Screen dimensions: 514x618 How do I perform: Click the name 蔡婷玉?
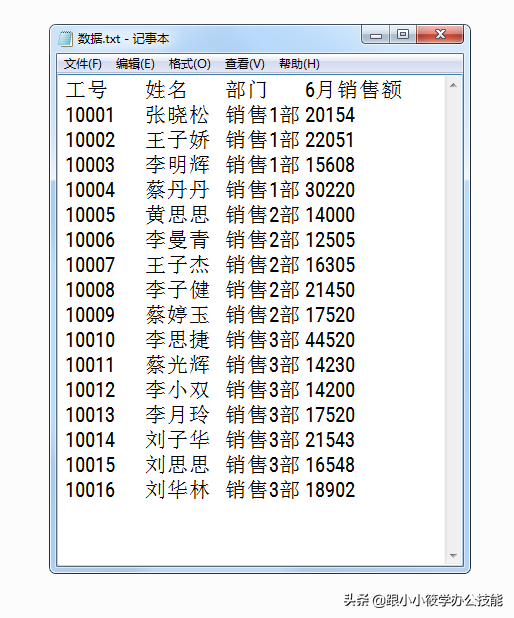[x=177, y=315]
